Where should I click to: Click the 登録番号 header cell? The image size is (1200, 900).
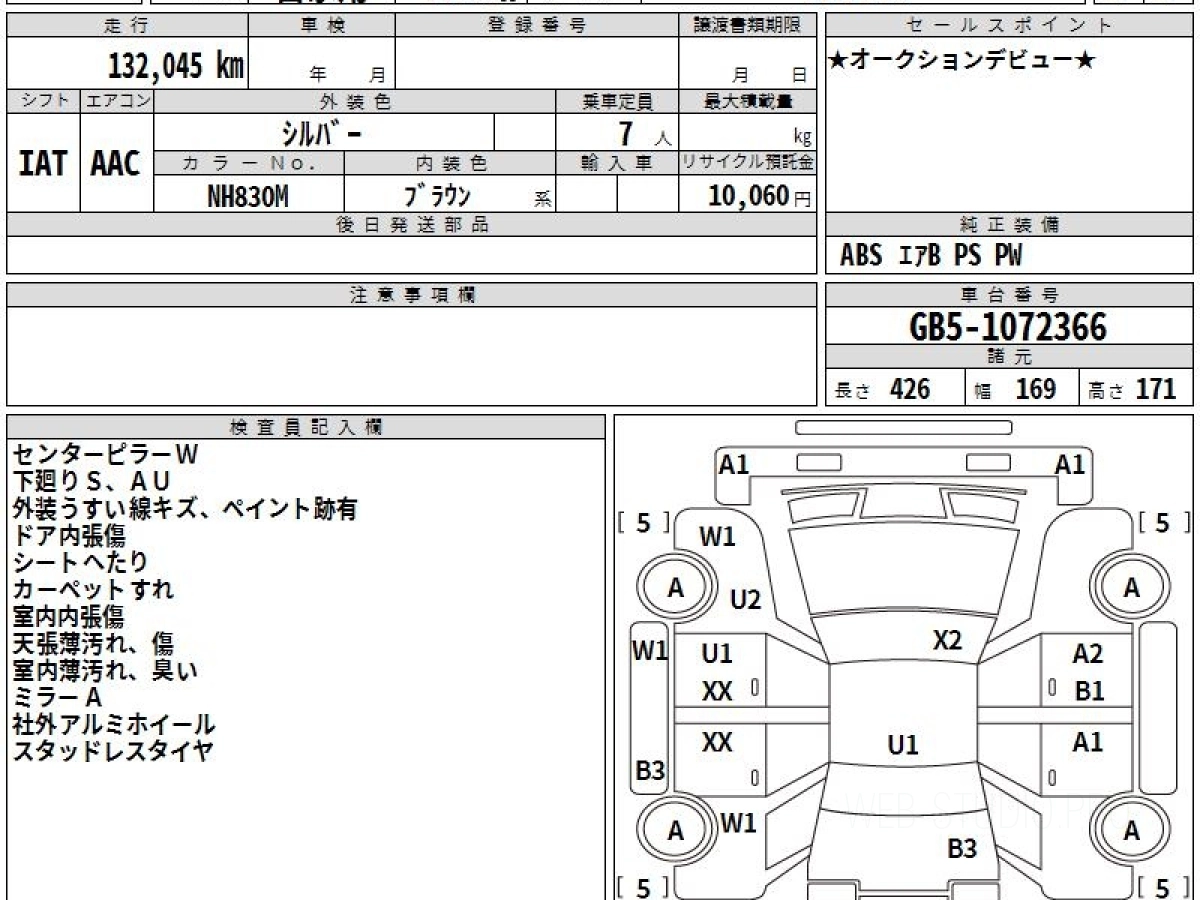tap(537, 26)
